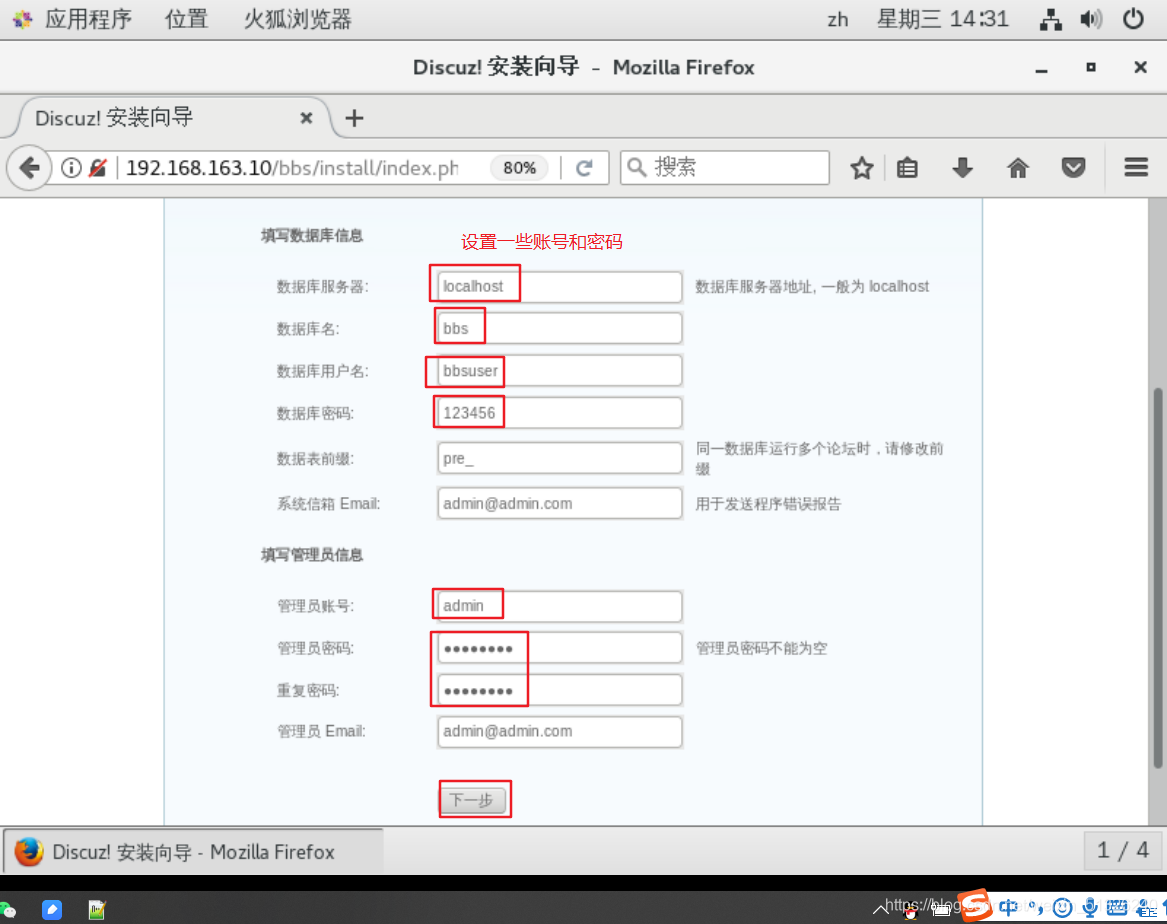Click the search magnifier icon

pyautogui.click(x=636, y=167)
